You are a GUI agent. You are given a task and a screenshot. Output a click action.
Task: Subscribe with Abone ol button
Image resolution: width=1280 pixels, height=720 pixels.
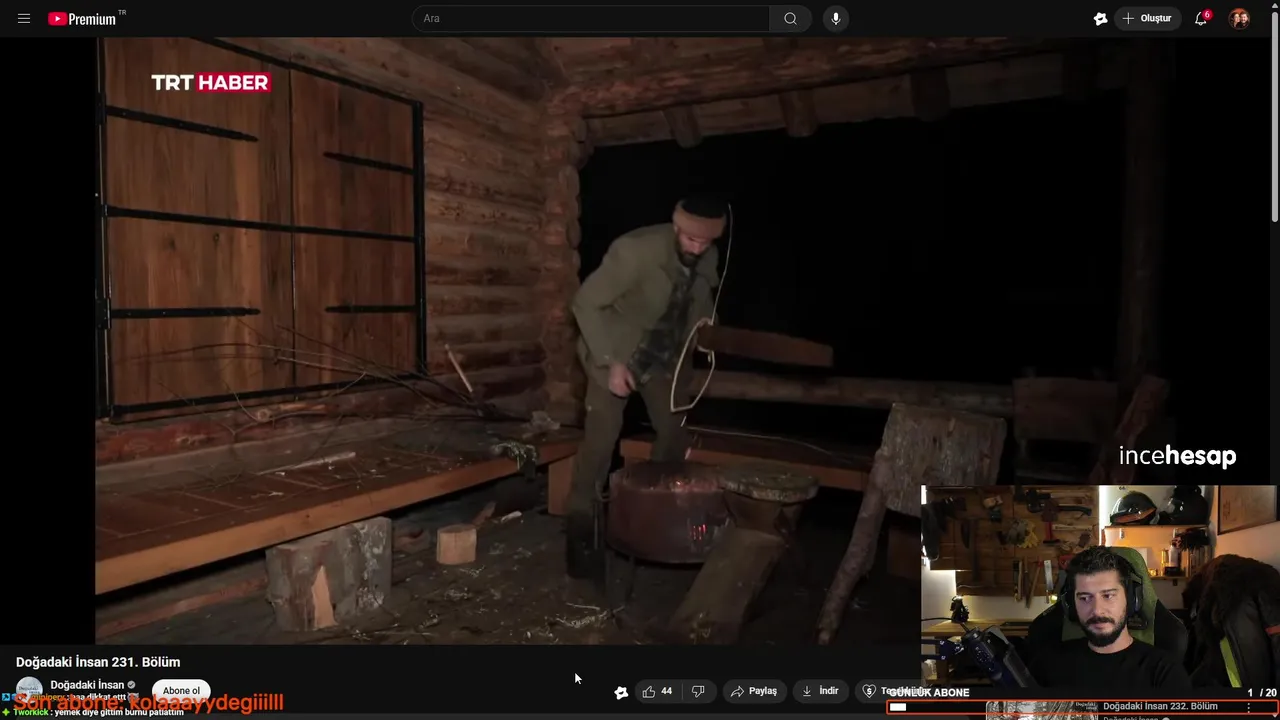[181, 691]
